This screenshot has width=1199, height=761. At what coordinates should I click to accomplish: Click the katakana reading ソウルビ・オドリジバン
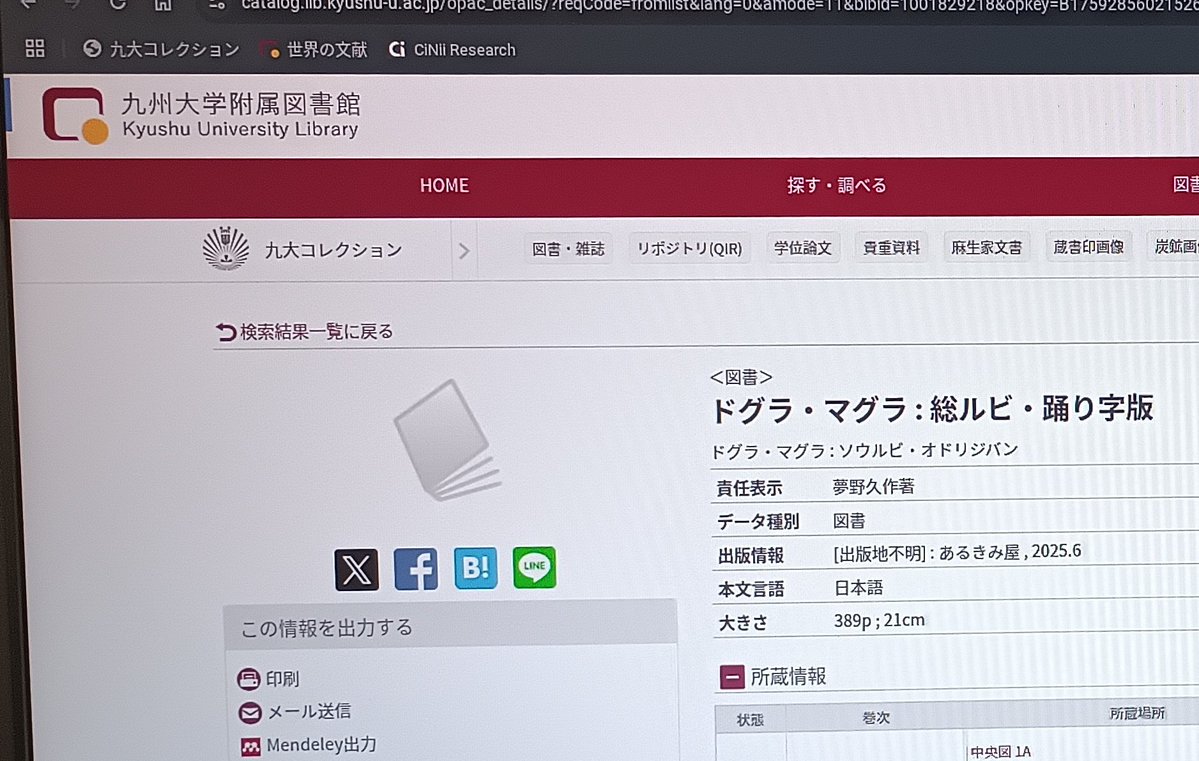(x=928, y=450)
